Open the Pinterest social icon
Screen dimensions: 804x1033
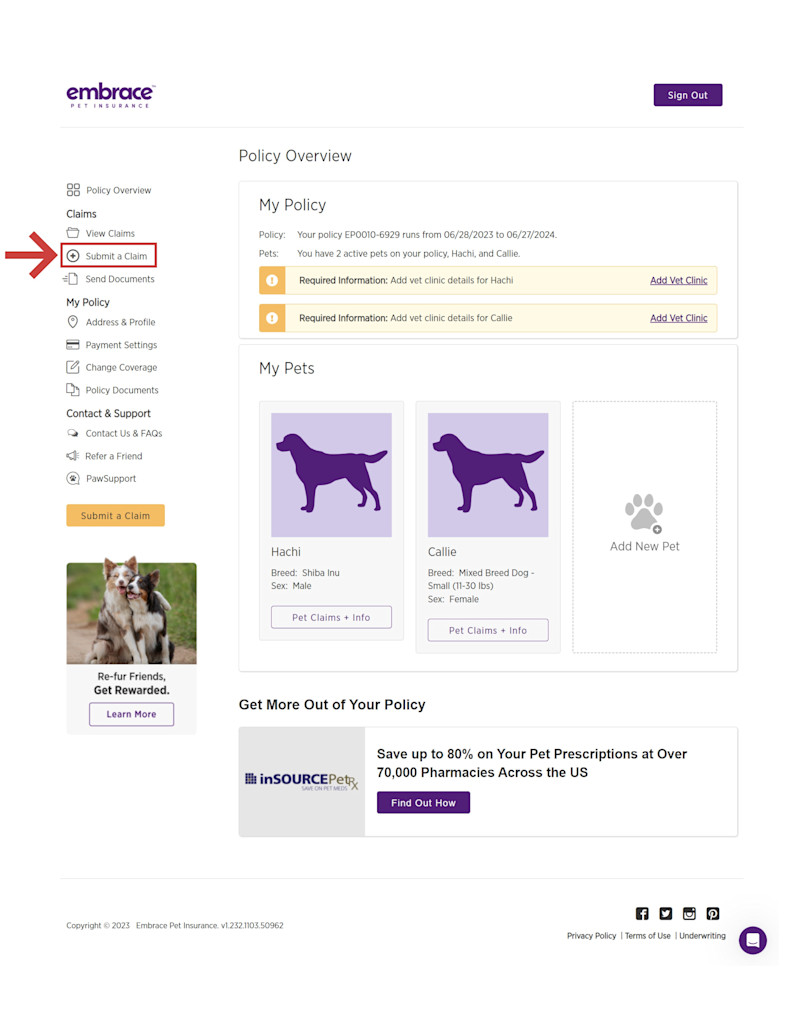tap(712, 913)
